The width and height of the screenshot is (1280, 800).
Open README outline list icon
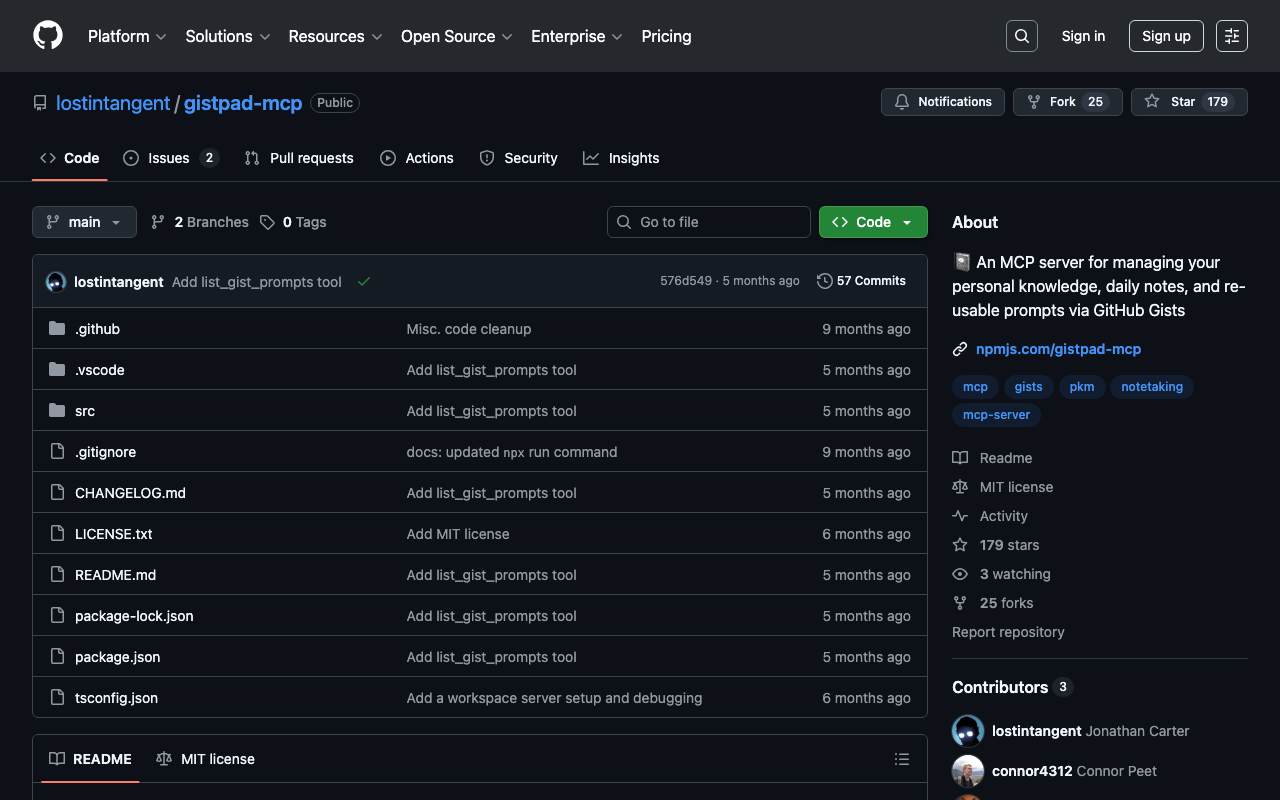[x=901, y=759]
